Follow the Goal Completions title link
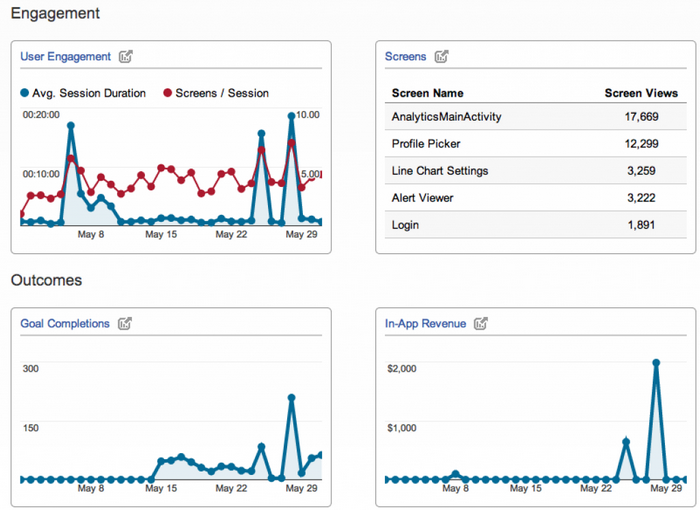 (x=65, y=323)
